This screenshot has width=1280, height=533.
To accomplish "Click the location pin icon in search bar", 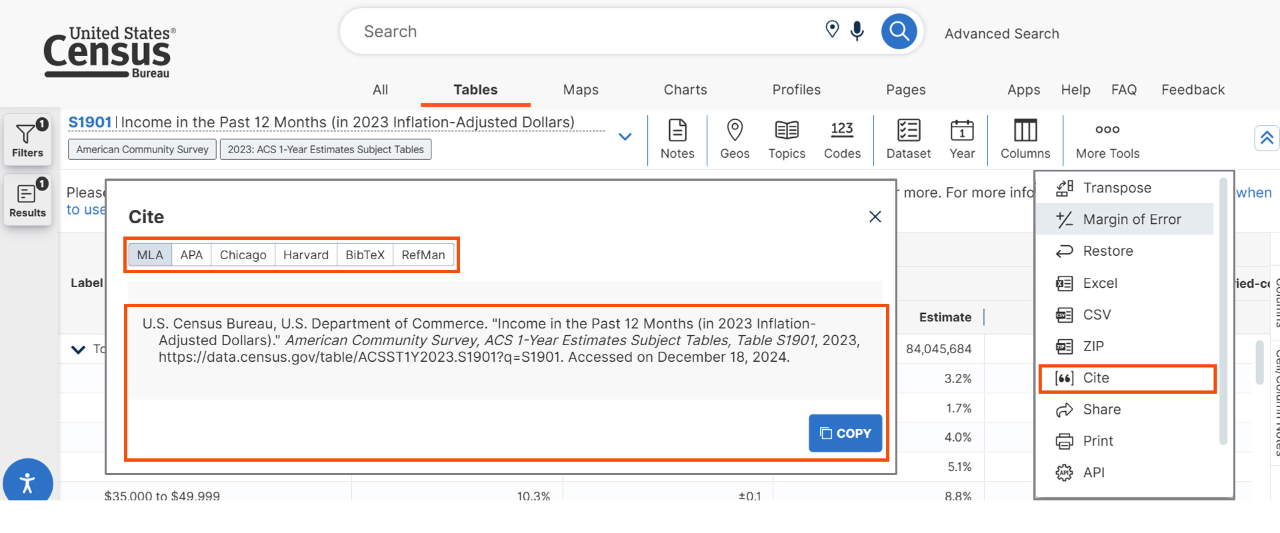I will pos(832,30).
